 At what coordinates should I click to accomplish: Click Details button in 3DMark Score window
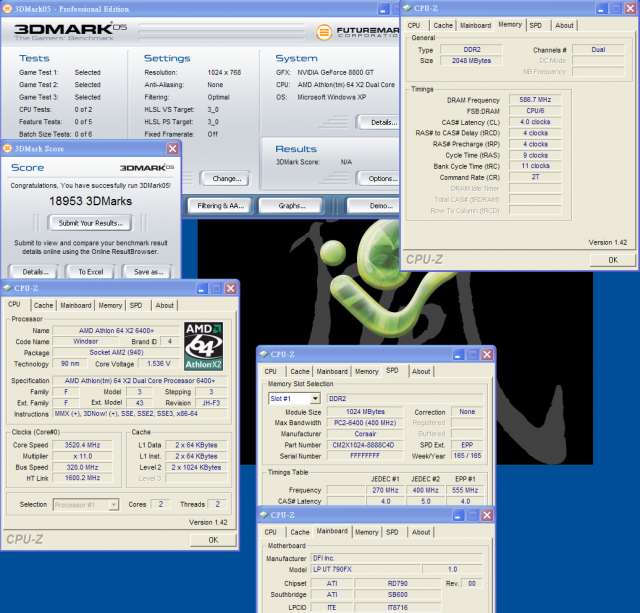tap(35, 272)
